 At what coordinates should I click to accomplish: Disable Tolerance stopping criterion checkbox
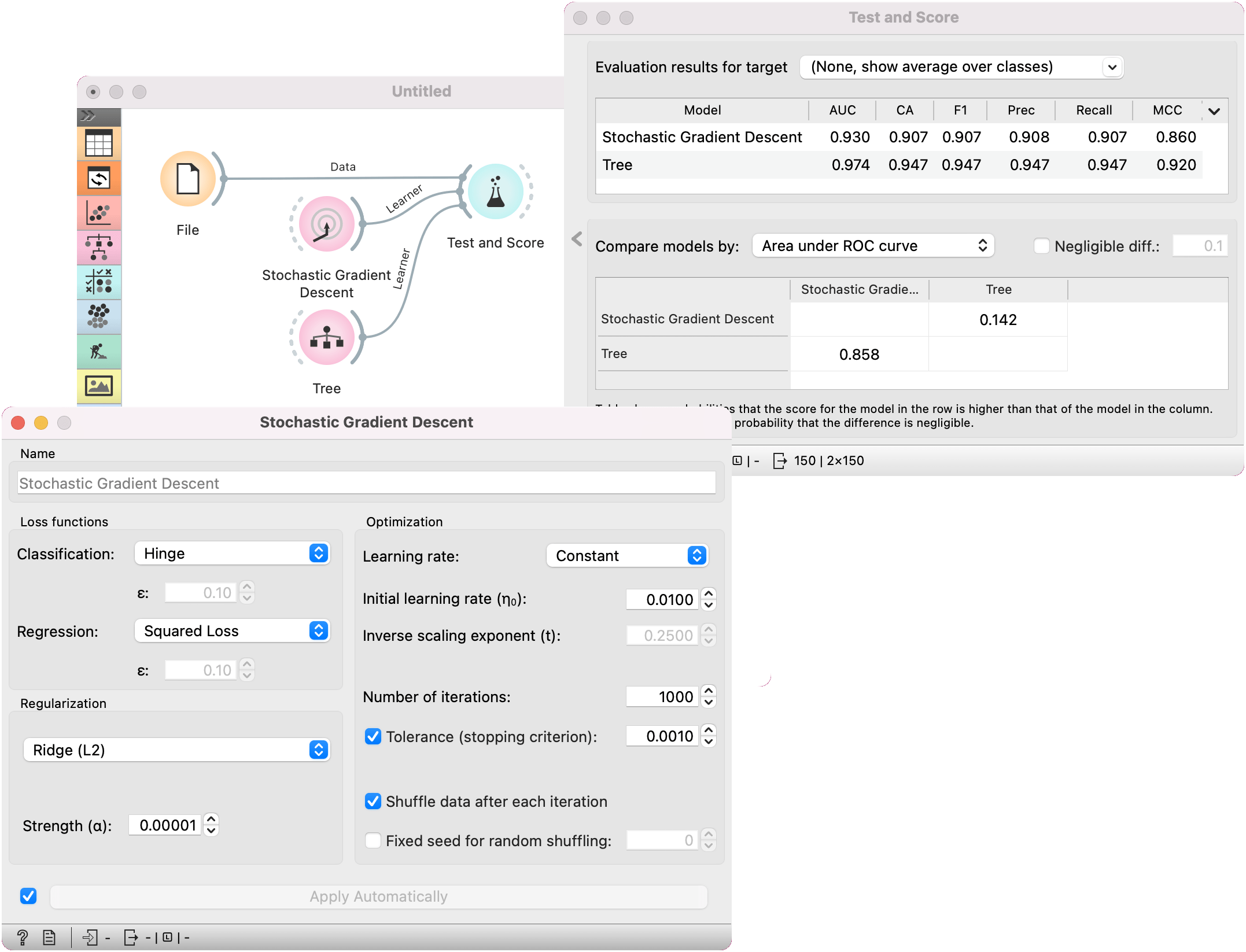(373, 736)
